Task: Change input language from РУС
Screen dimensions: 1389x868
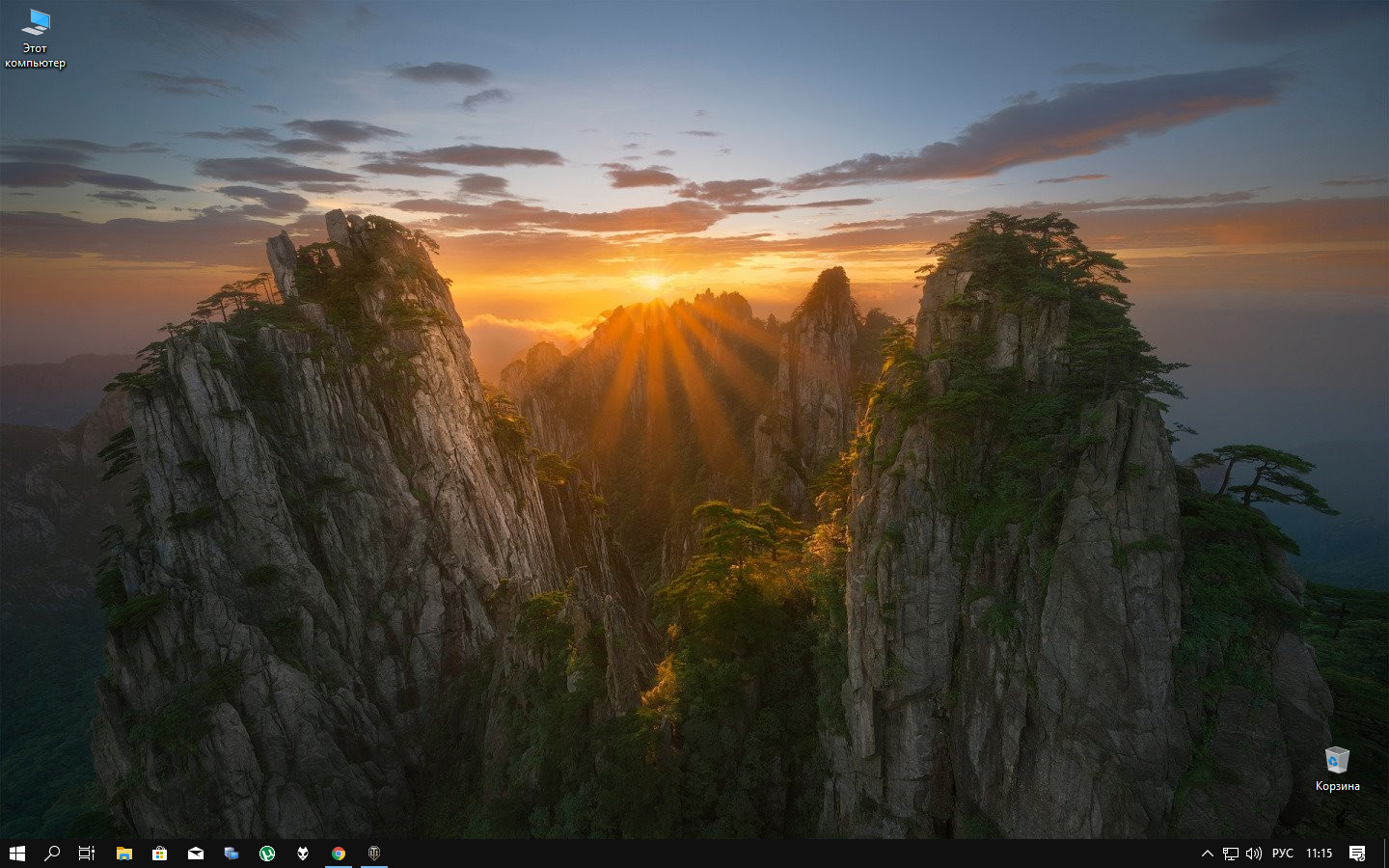Action: (1283, 854)
